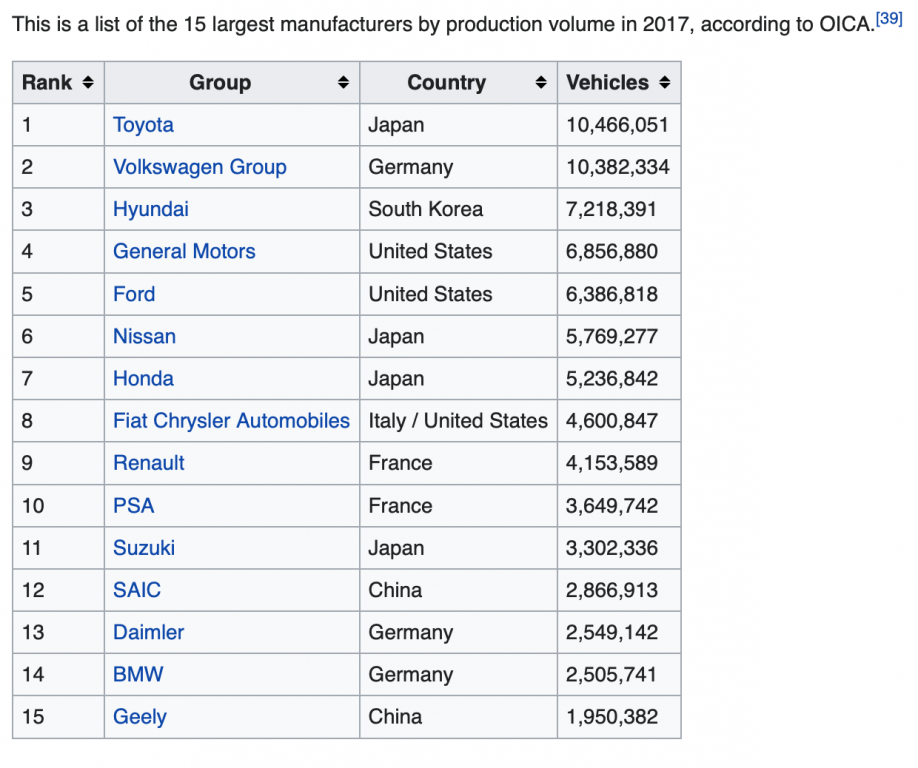Click the Group column sort icon
This screenshot has height=768, width=918.
(x=344, y=83)
